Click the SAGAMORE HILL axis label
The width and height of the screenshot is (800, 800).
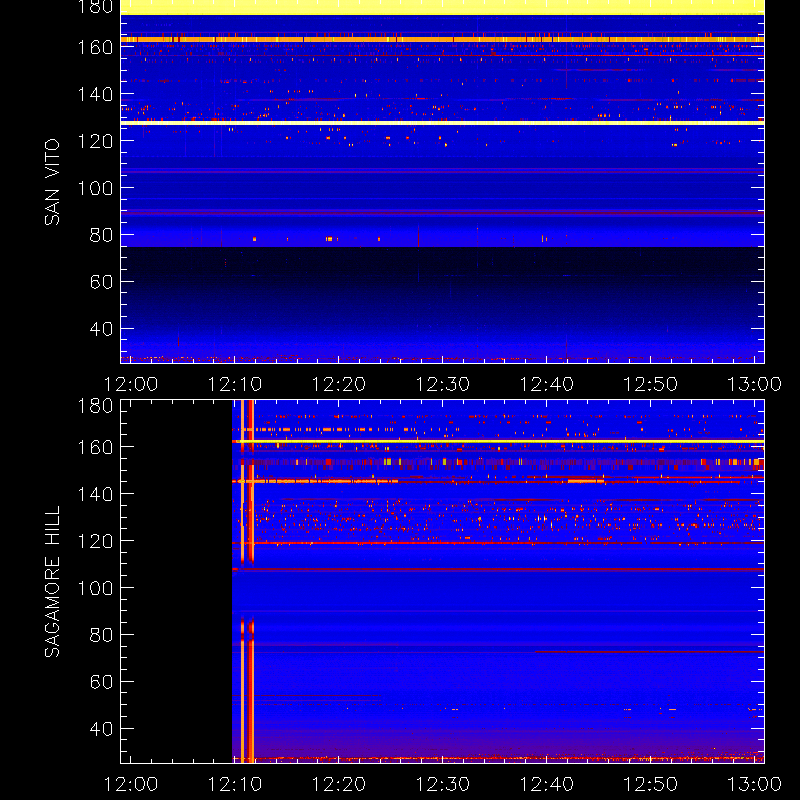[x=52, y=582]
